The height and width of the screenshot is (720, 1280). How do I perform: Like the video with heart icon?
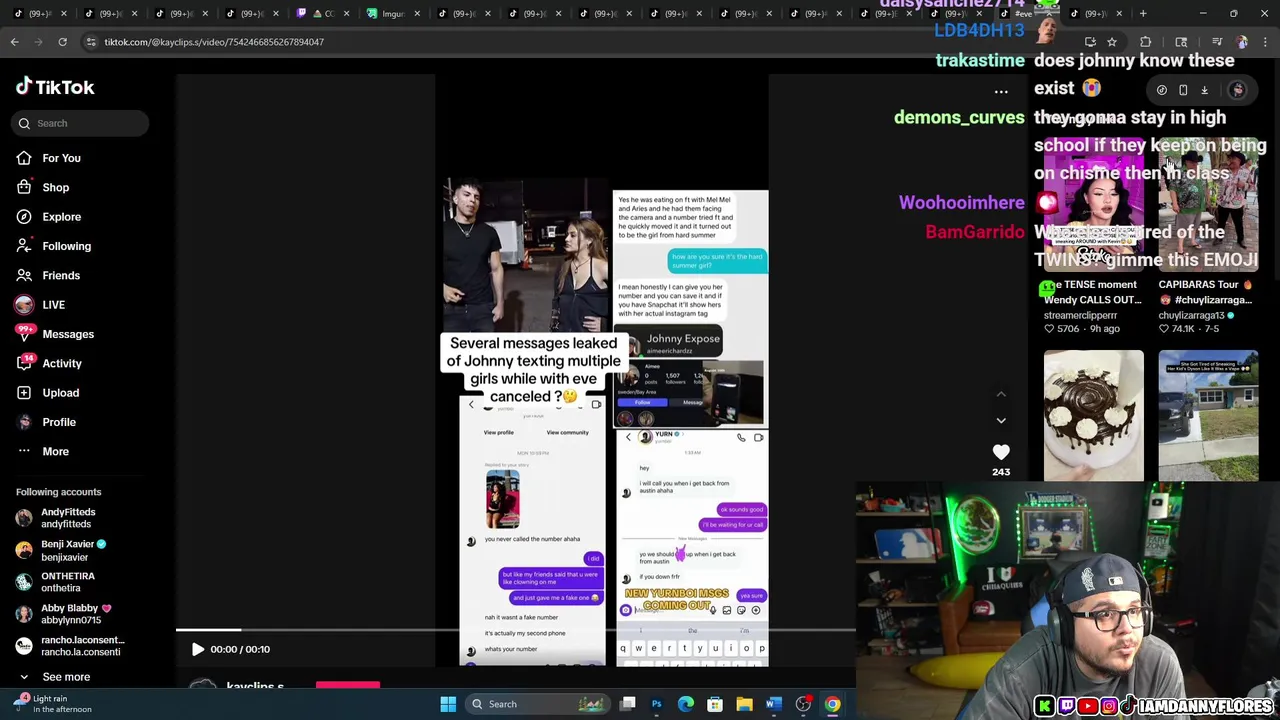(x=1001, y=453)
